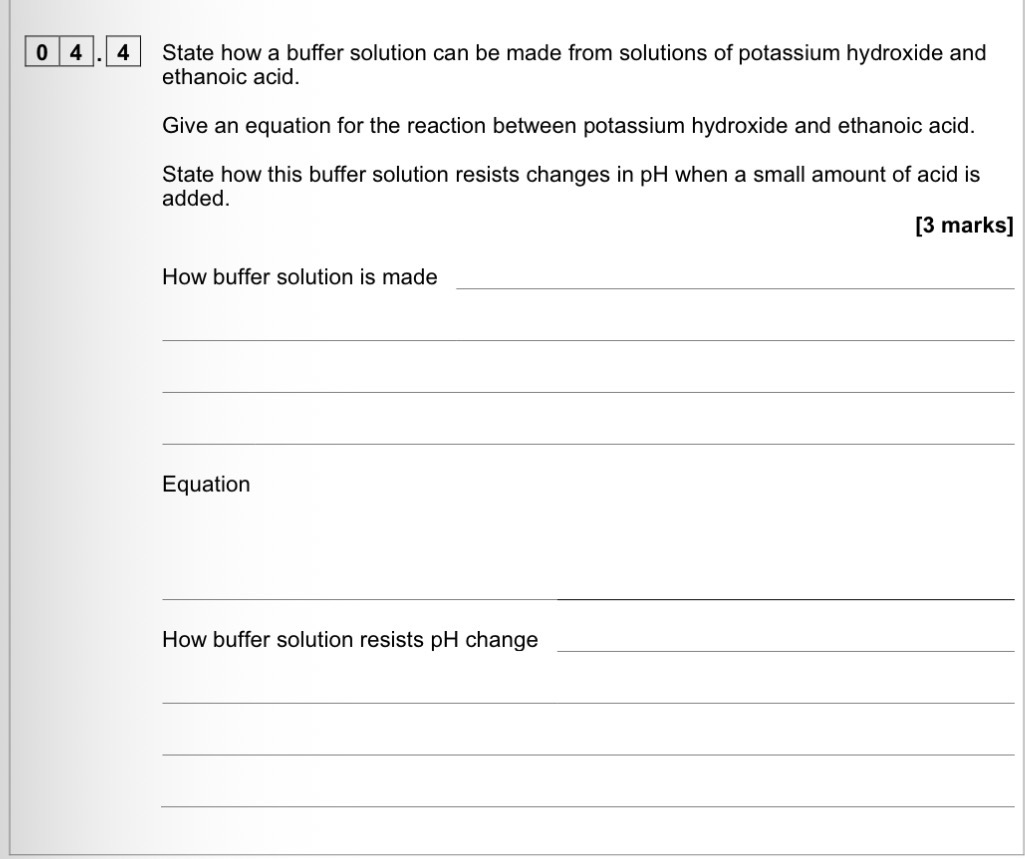Click the question number box containing "0"

[42, 53]
